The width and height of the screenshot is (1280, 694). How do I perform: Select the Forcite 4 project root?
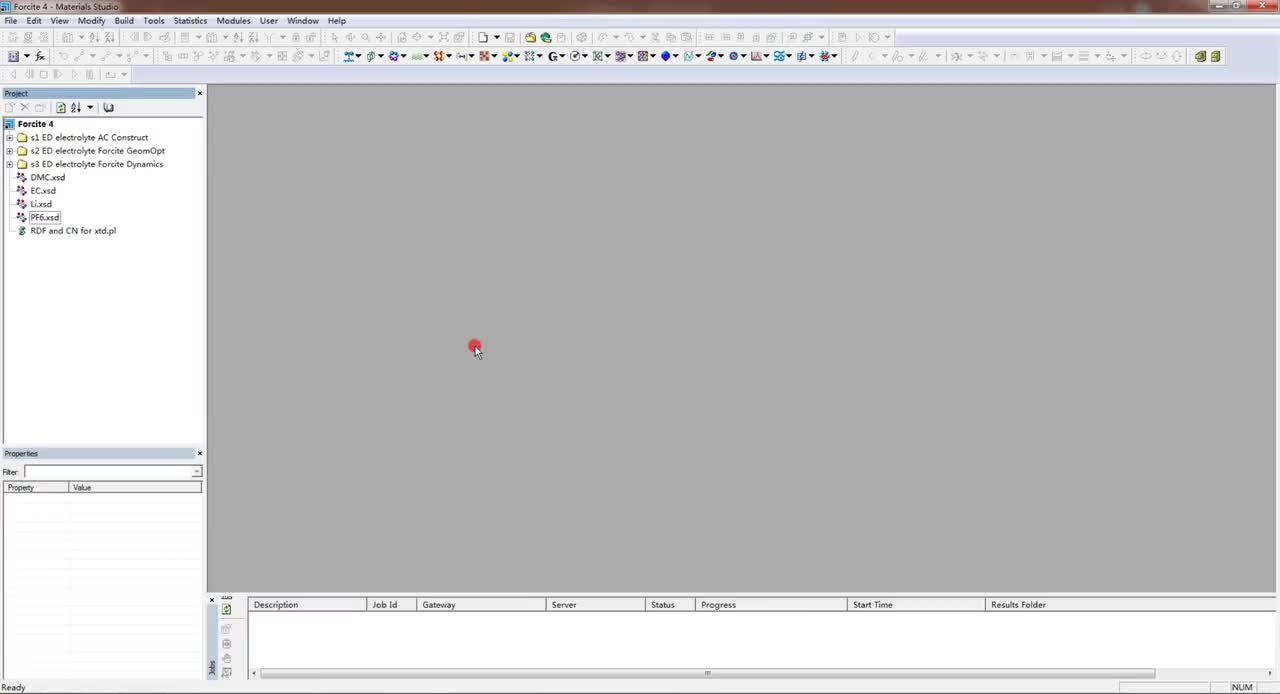point(35,124)
